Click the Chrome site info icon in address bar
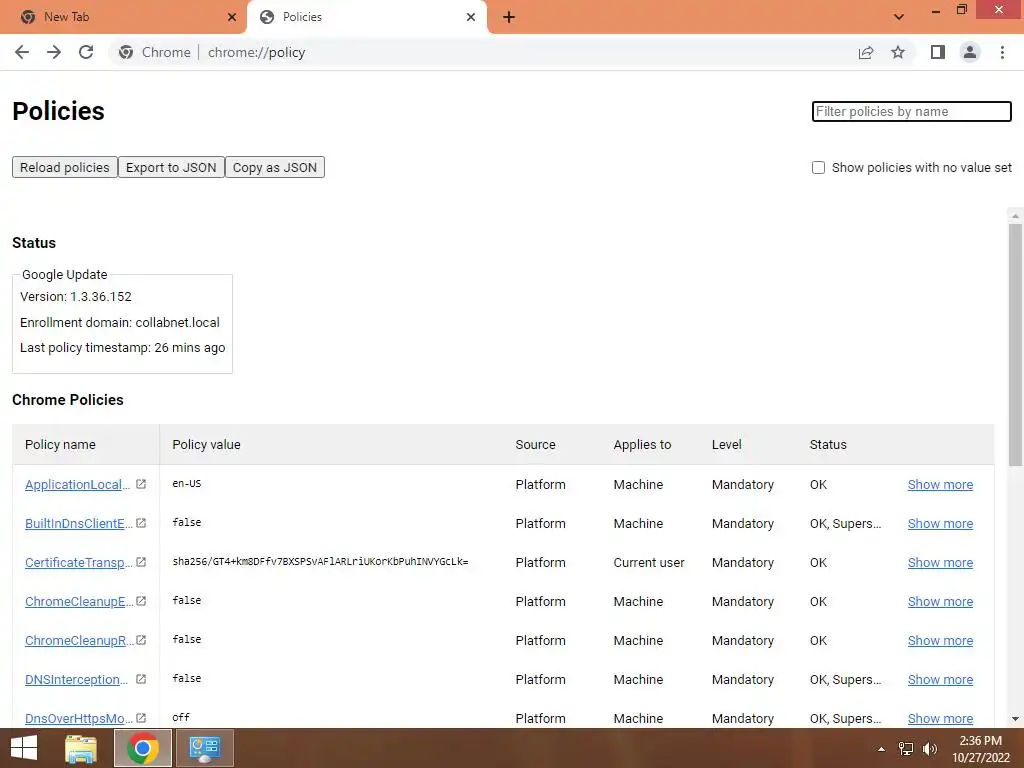 point(126,52)
